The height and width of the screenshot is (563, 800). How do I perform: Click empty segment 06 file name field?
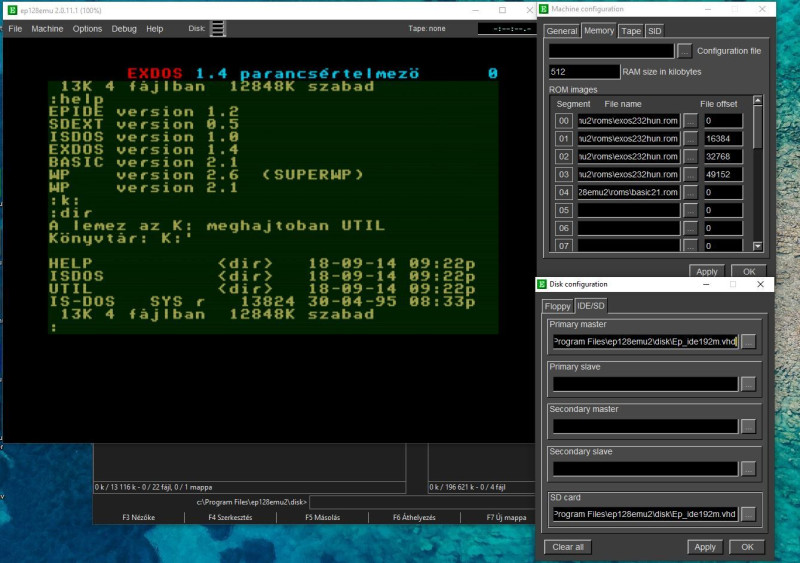click(629, 228)
